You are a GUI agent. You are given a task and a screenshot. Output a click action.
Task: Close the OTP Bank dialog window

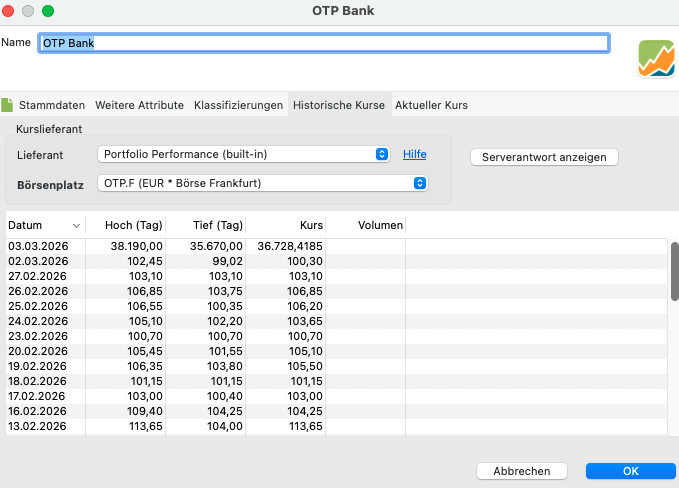[x=8, y=11]
